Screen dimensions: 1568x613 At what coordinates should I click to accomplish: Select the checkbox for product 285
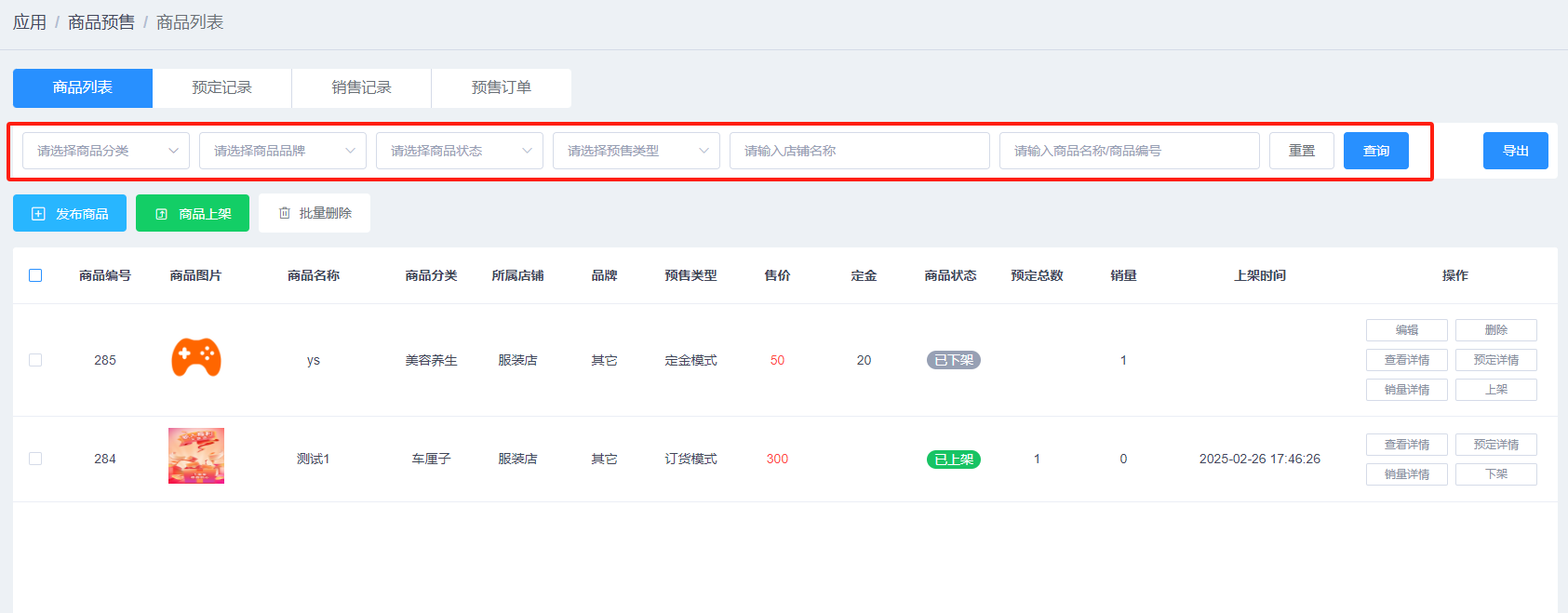click(x=35, y=360)
